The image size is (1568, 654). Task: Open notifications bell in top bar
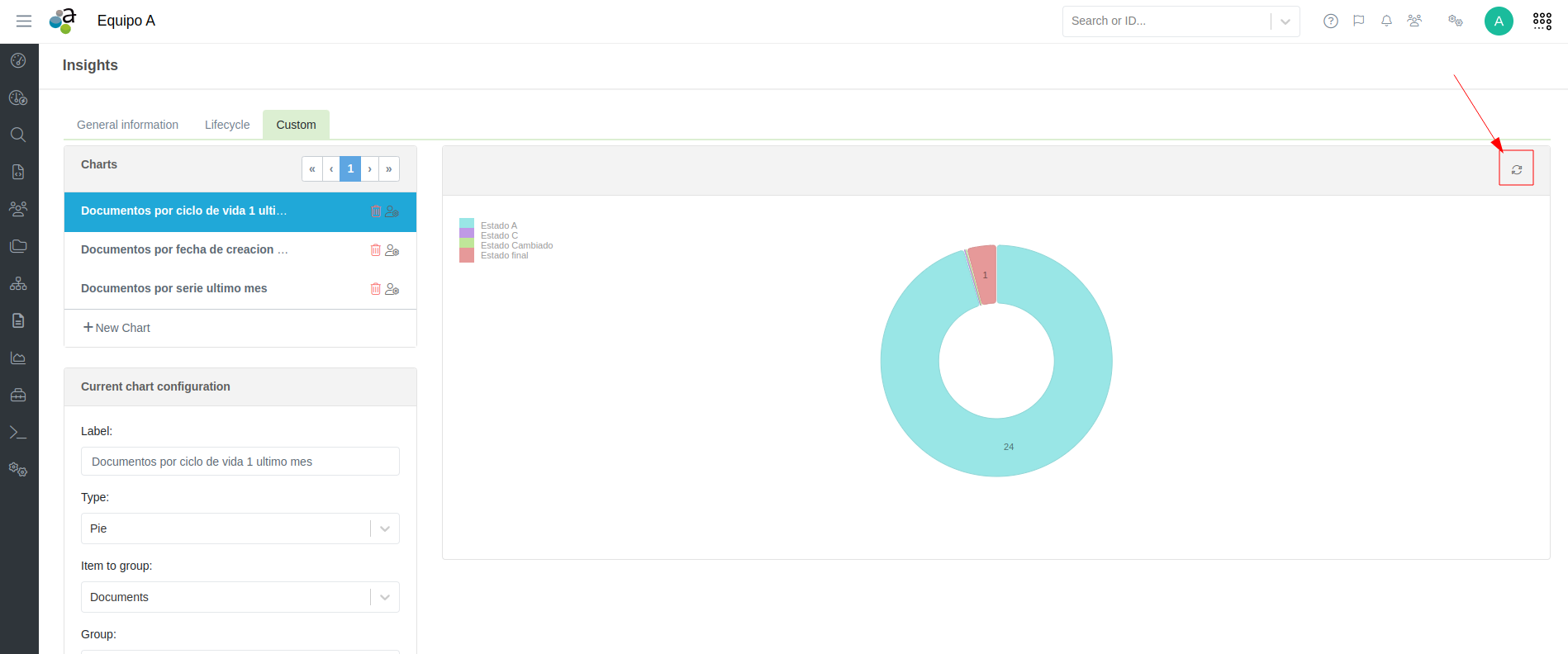click(1386, 21)
